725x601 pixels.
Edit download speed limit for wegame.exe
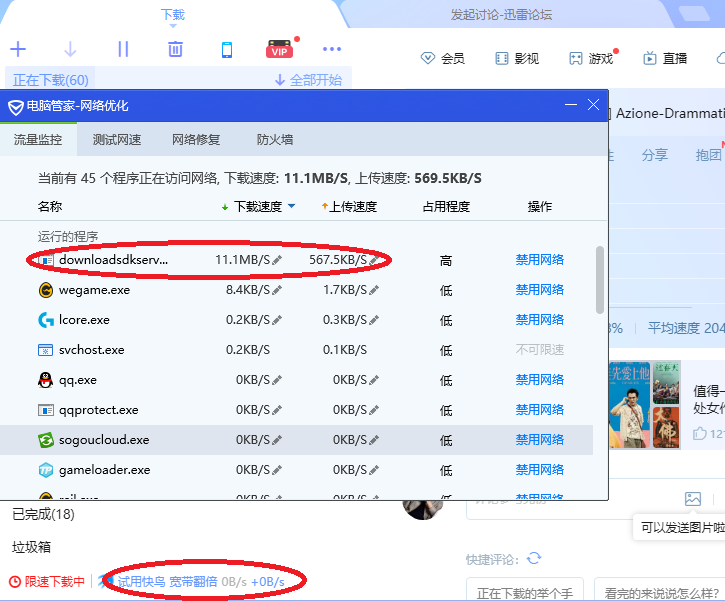(277, 290)
